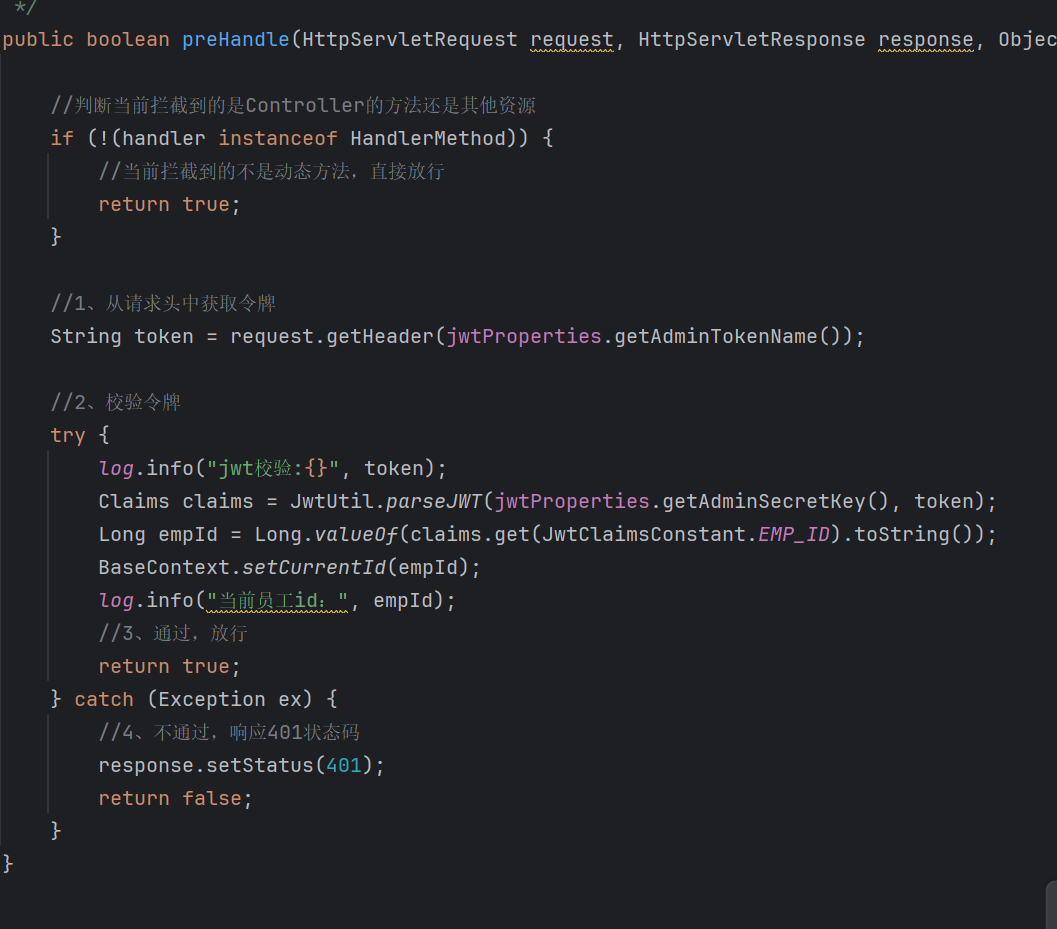Click the BaseContext class name

point(164,568)
